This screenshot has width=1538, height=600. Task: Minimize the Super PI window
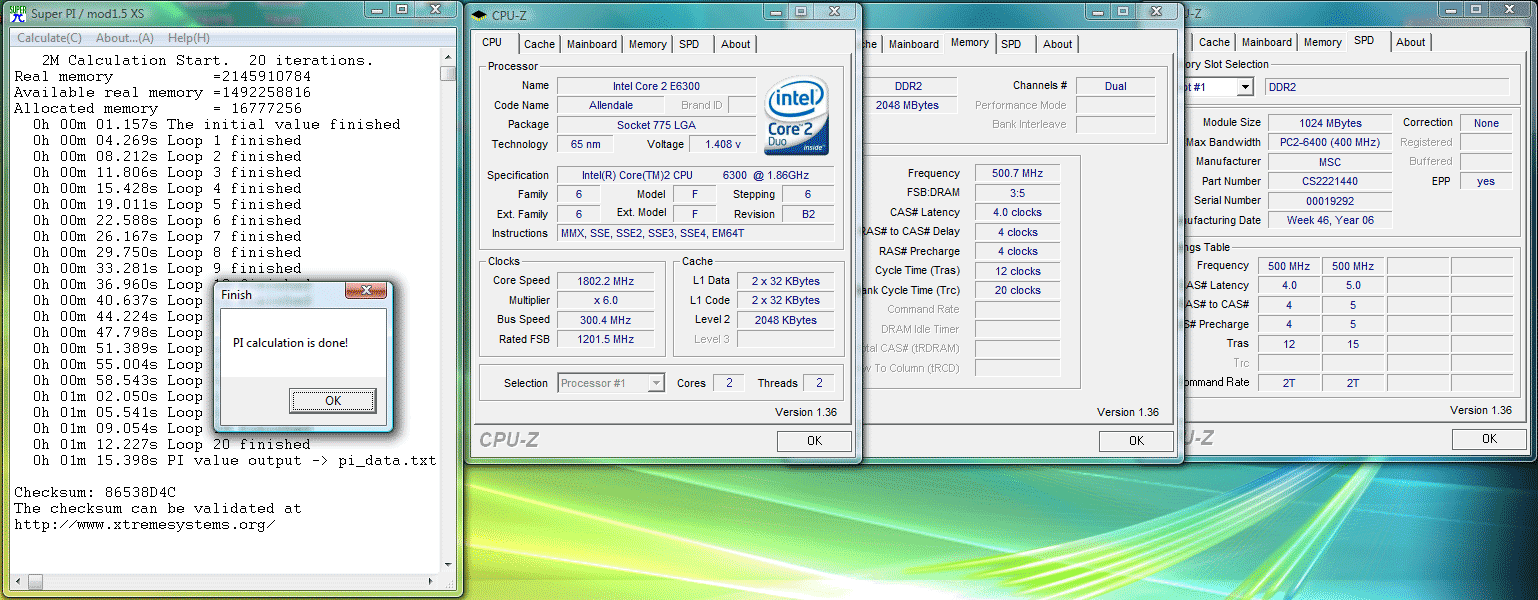375,9
